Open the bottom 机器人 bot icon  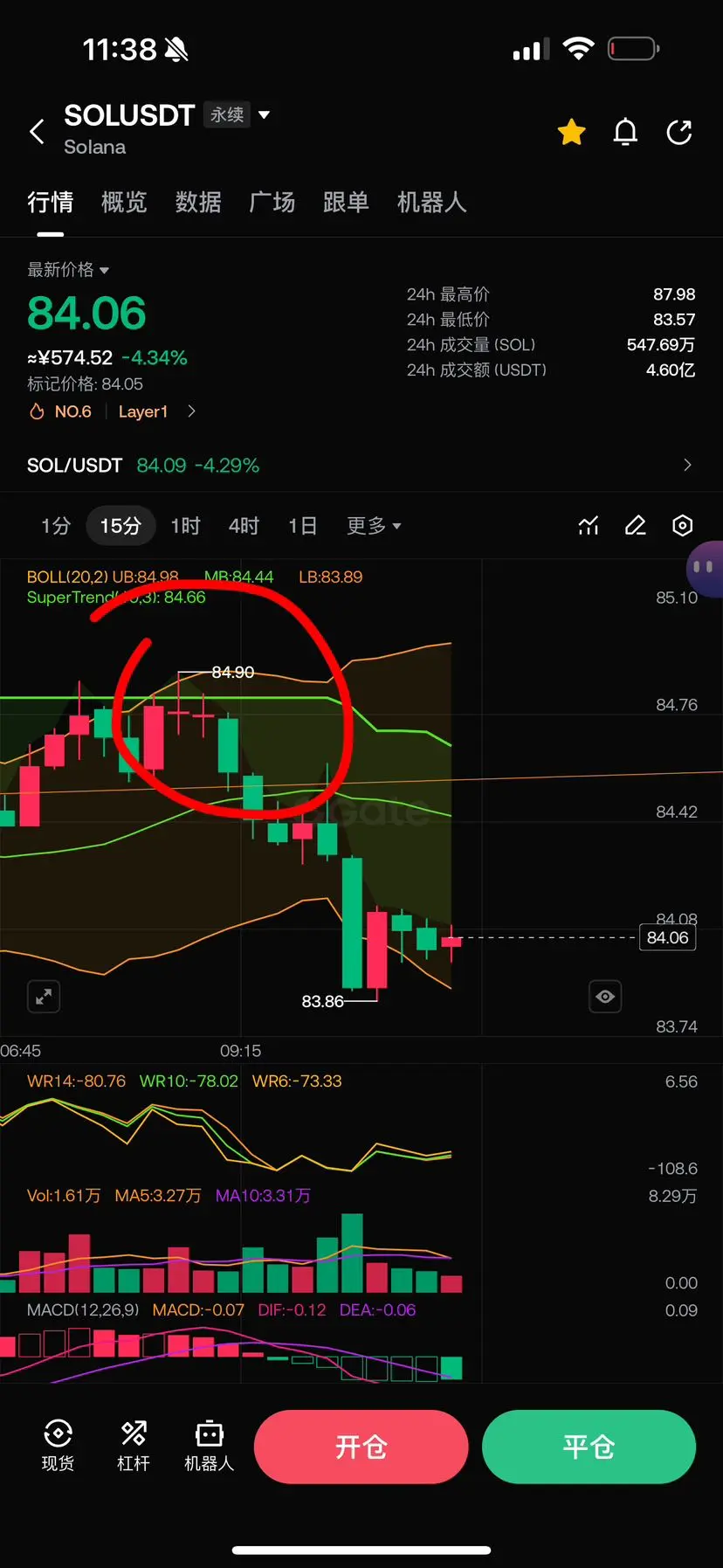tap(210, 1446)
